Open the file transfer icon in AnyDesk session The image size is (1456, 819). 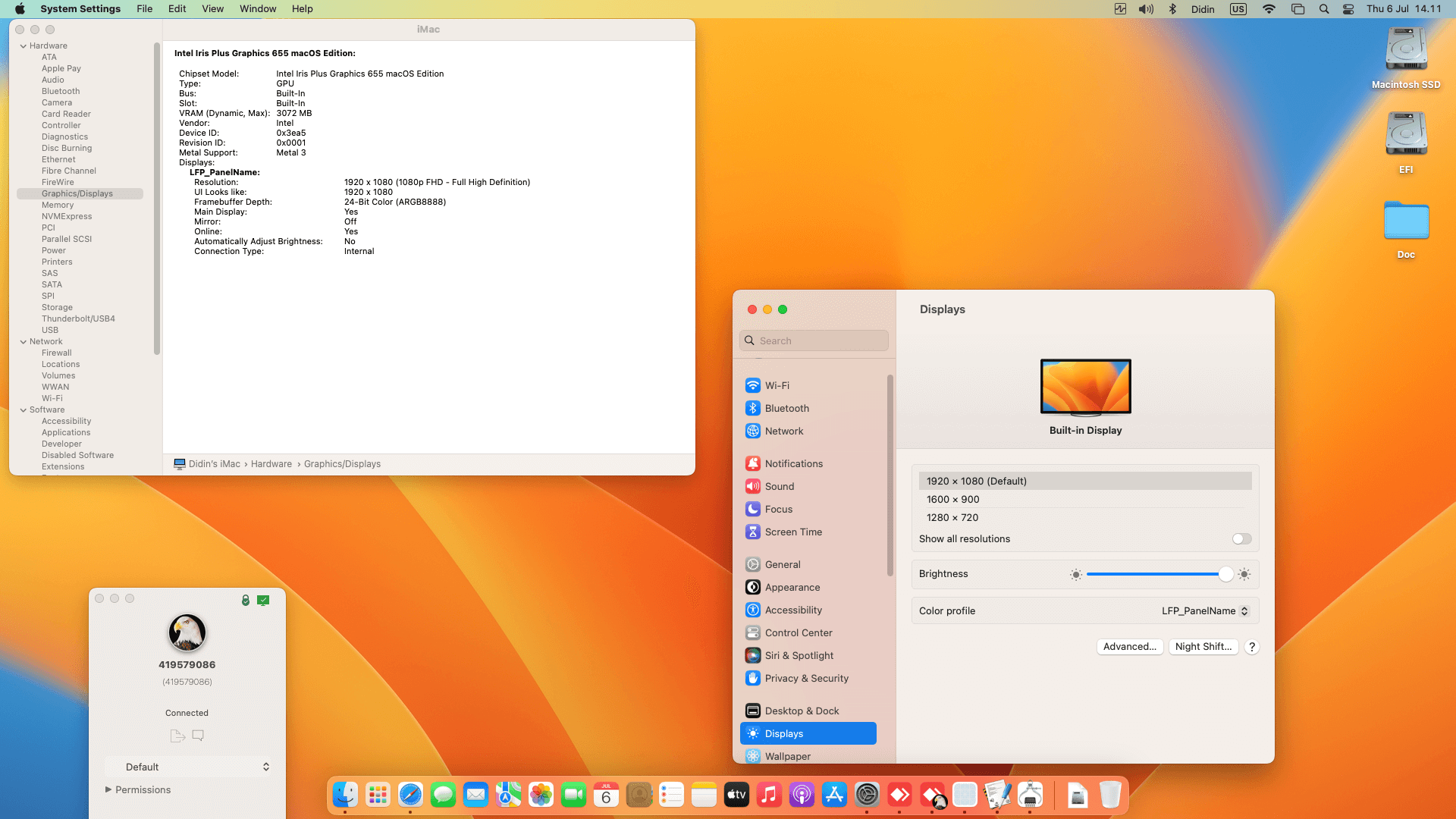pos(177,736)
